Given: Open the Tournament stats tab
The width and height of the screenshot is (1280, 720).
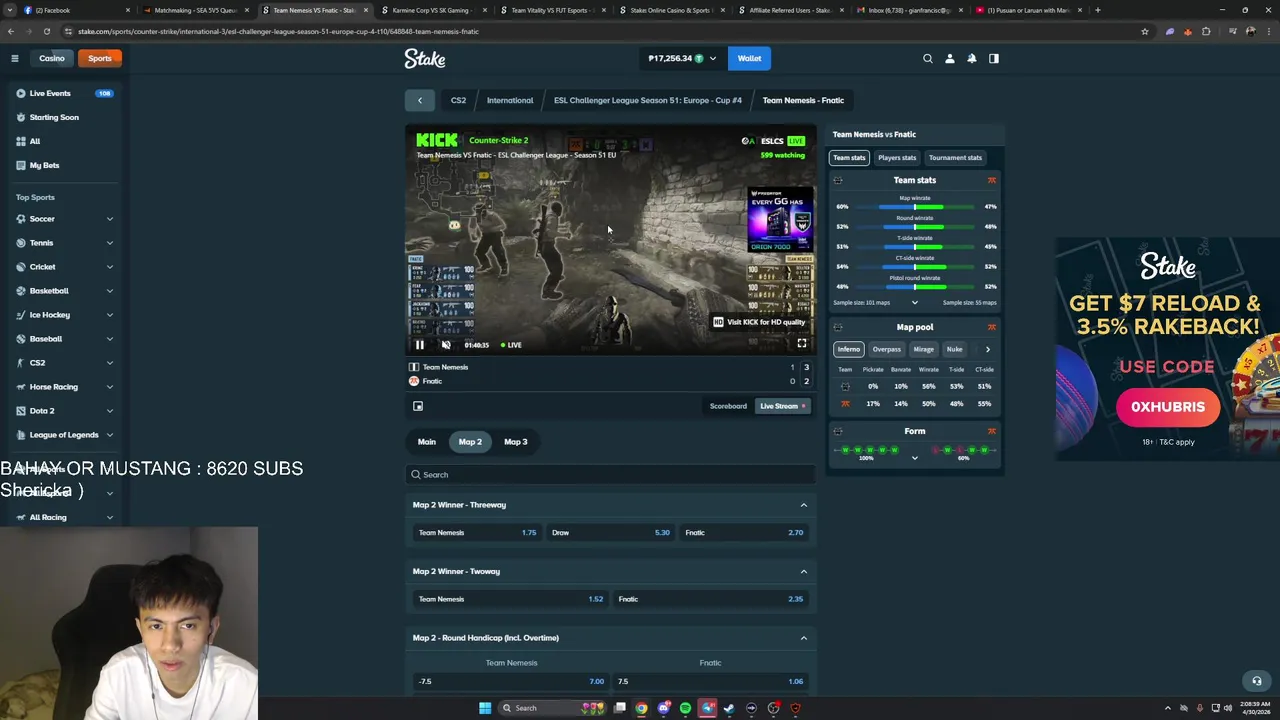Looking at the screenshot, I should (955, 157).
